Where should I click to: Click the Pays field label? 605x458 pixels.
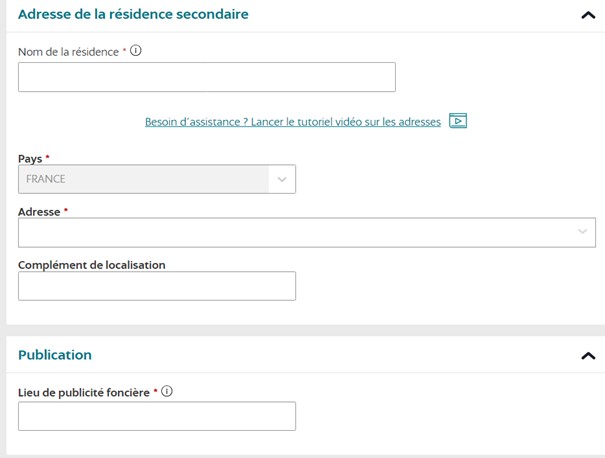[x=30, y=159]
